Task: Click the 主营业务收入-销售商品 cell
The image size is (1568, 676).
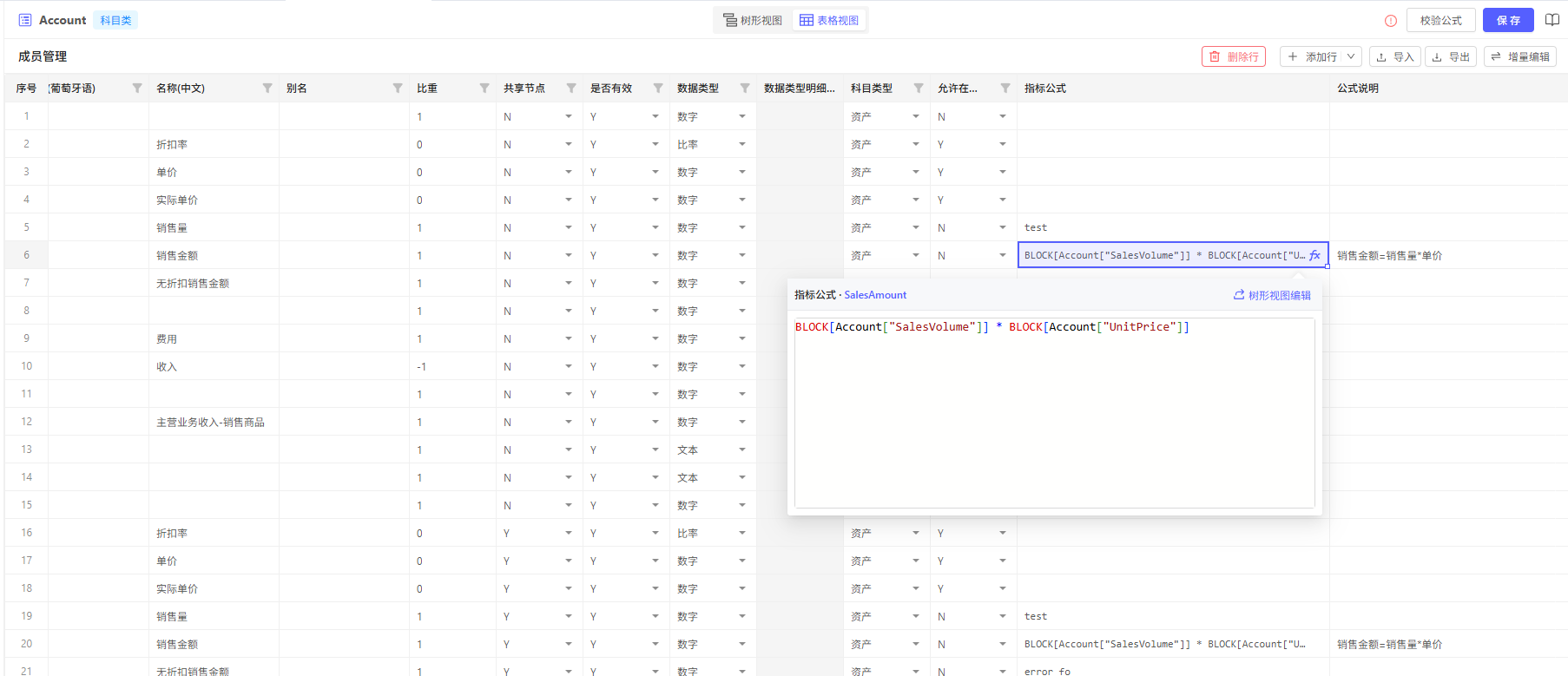Action: [x=214, y=422]
